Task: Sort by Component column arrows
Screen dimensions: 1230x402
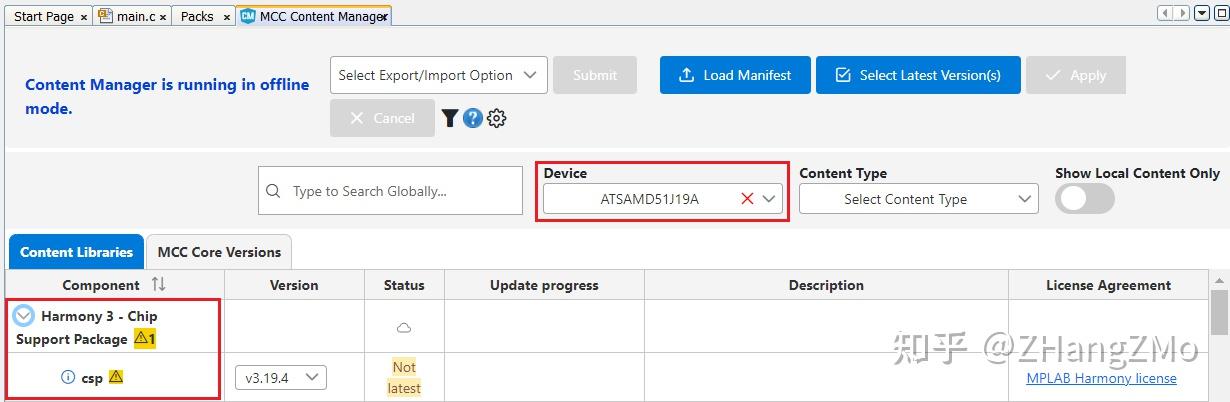Action: 158,285
